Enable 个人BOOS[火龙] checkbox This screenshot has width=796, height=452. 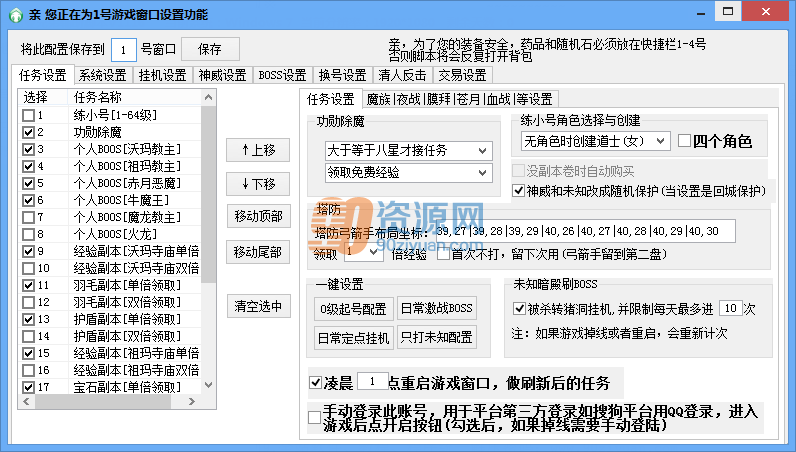[28, 234]
